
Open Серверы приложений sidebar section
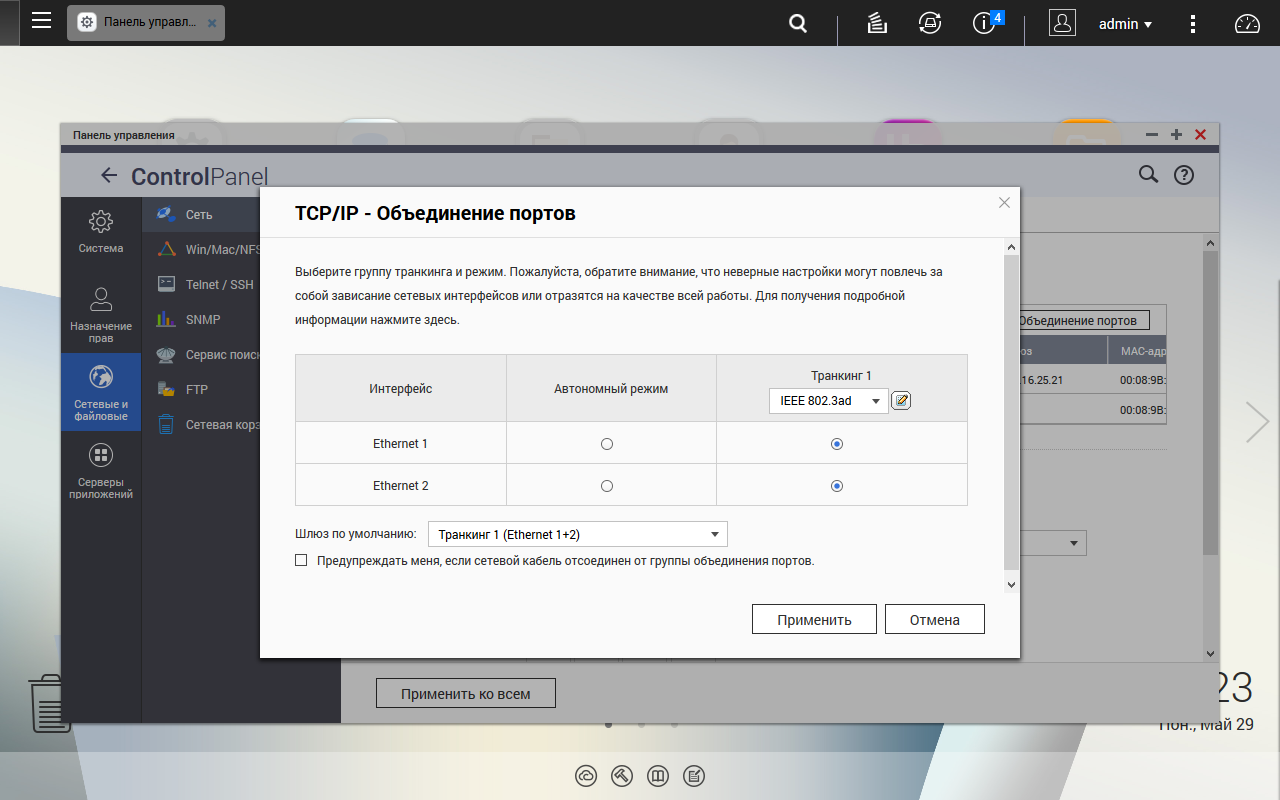tap(101, 471)
